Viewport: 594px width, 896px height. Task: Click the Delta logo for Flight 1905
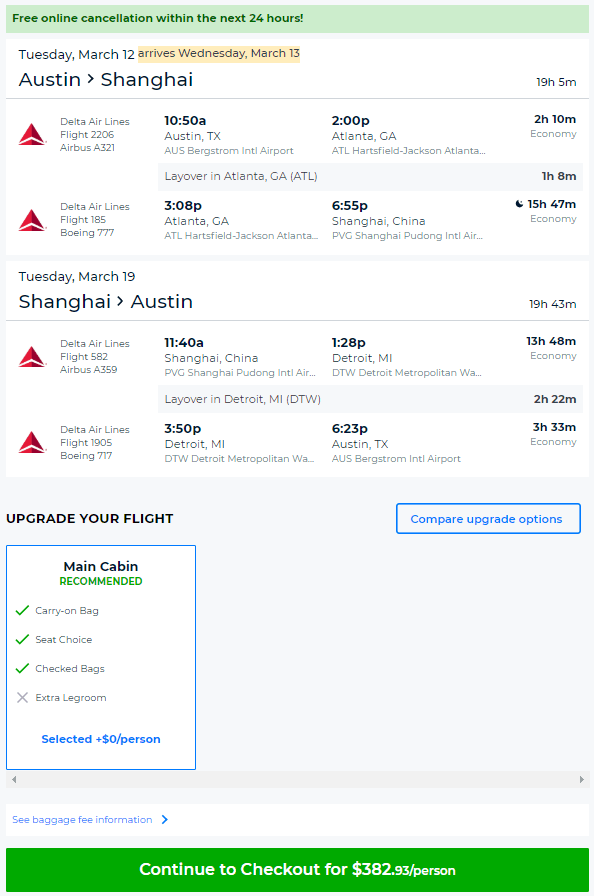click(32, 442)
